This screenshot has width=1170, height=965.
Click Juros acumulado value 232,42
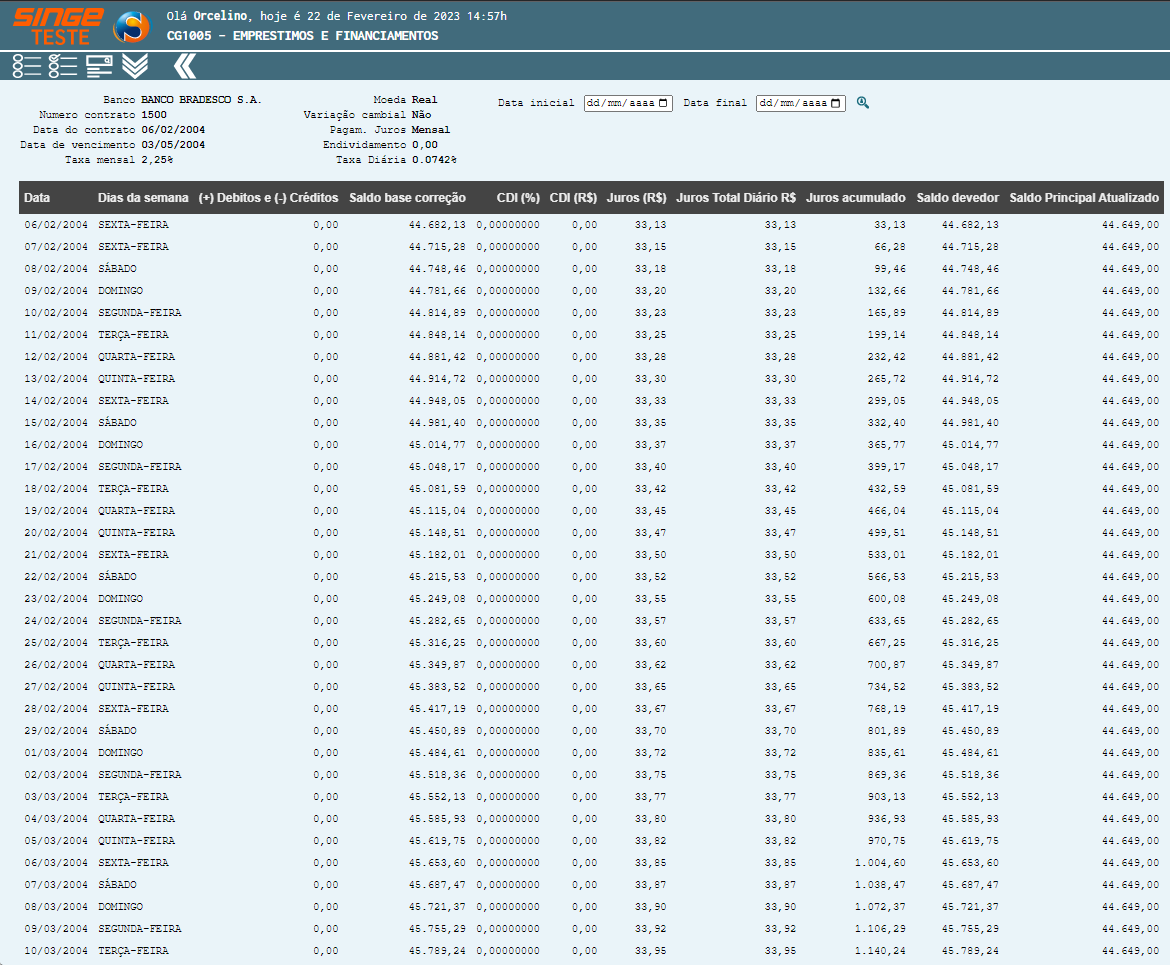click(x=886, y=357)
